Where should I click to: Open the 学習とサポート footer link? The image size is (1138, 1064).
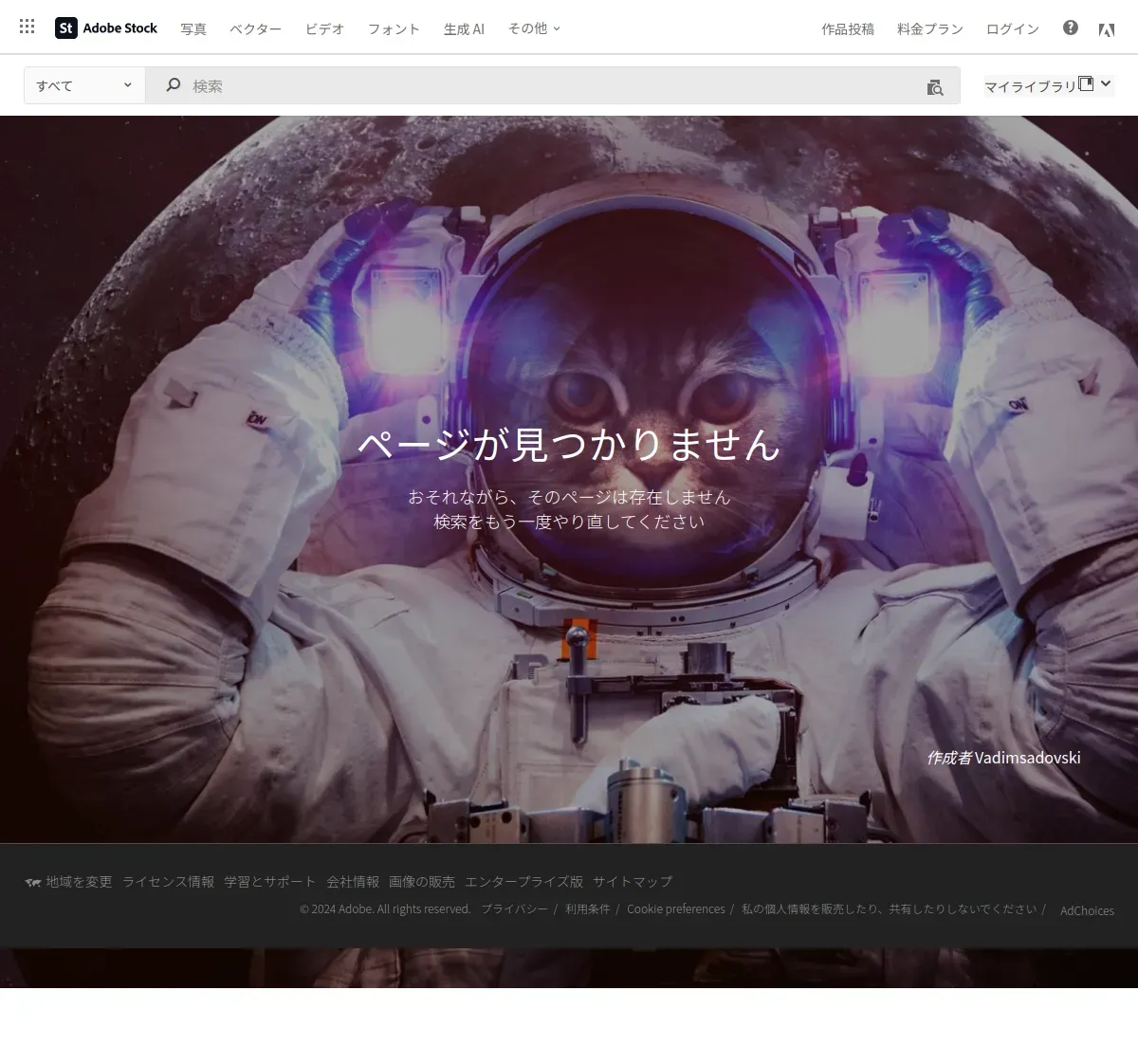pyautogui.click(x=270, y=882)
